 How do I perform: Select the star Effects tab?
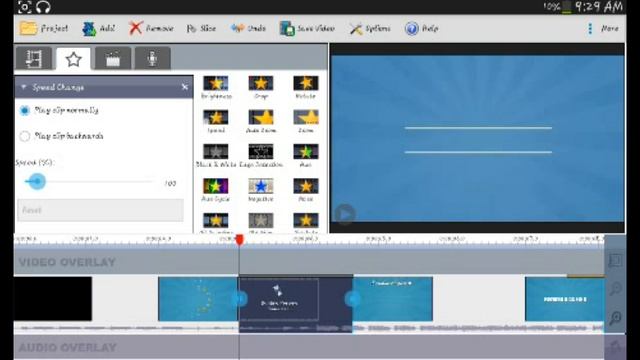(73, 60)
